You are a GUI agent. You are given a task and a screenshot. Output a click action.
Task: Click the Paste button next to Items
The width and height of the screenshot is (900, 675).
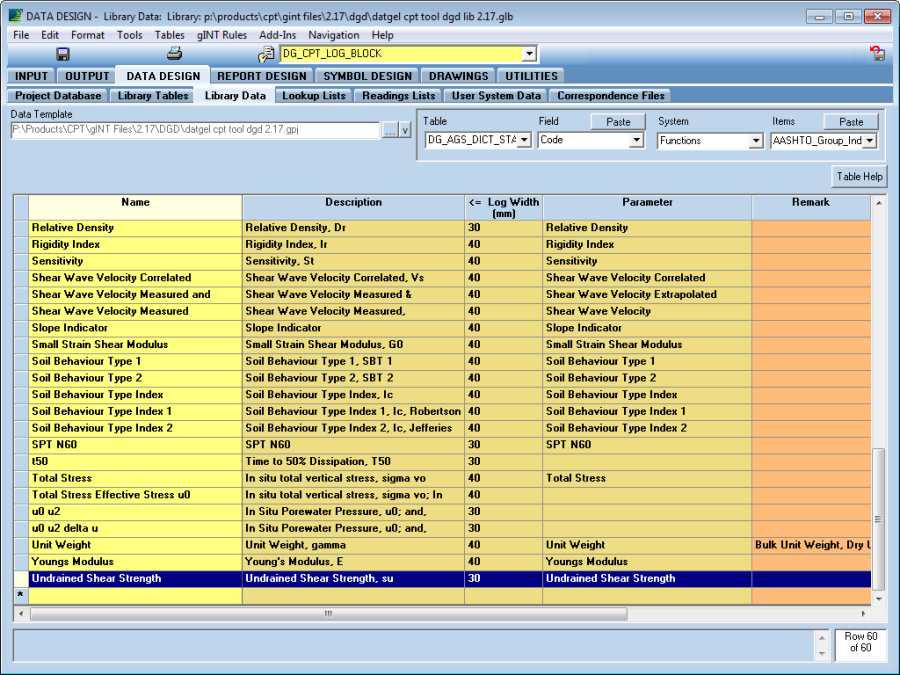851,122
